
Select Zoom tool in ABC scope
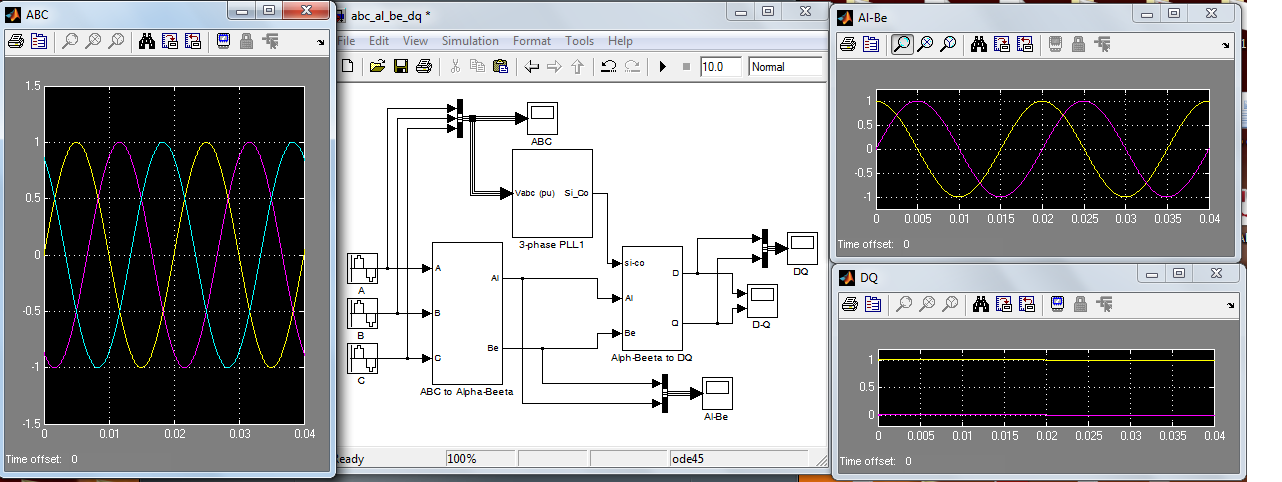coord(69,42)
